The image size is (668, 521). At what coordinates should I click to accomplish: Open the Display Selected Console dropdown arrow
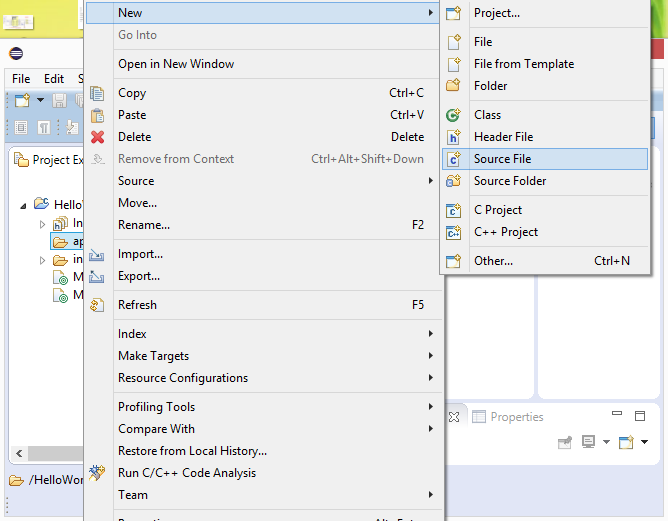point(606,442)
